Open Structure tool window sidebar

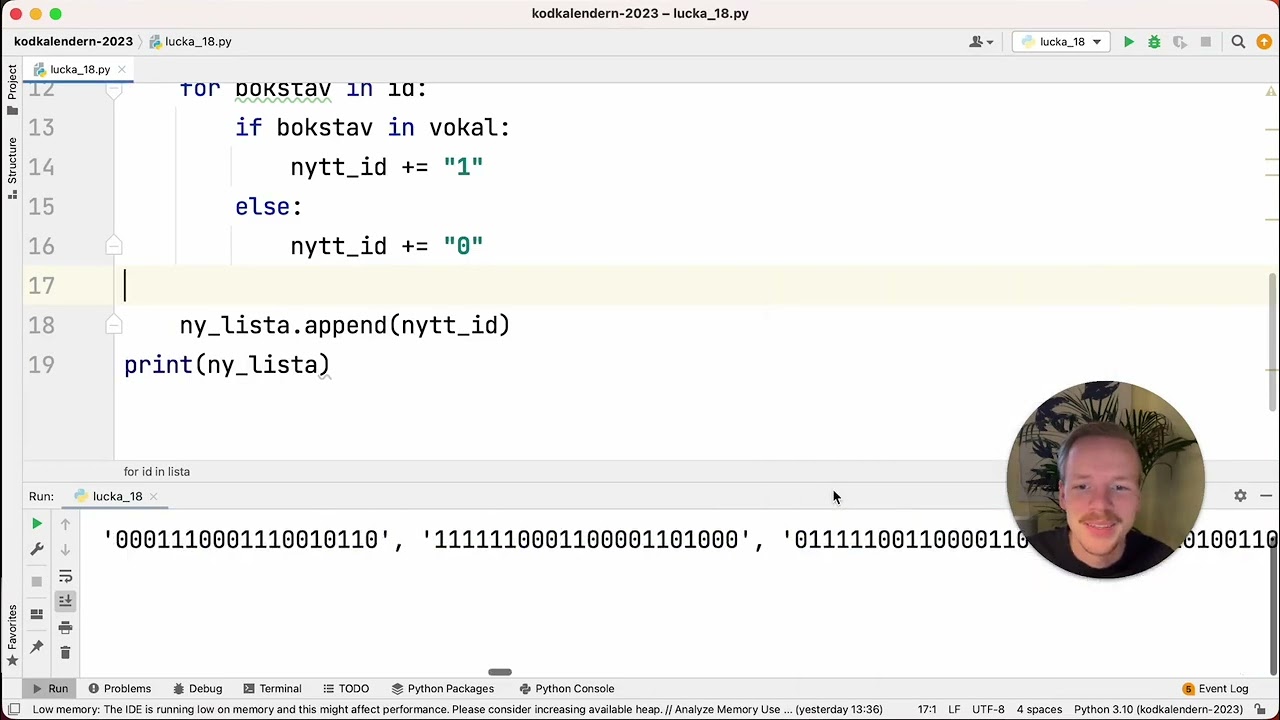click(x=12, y=167)
